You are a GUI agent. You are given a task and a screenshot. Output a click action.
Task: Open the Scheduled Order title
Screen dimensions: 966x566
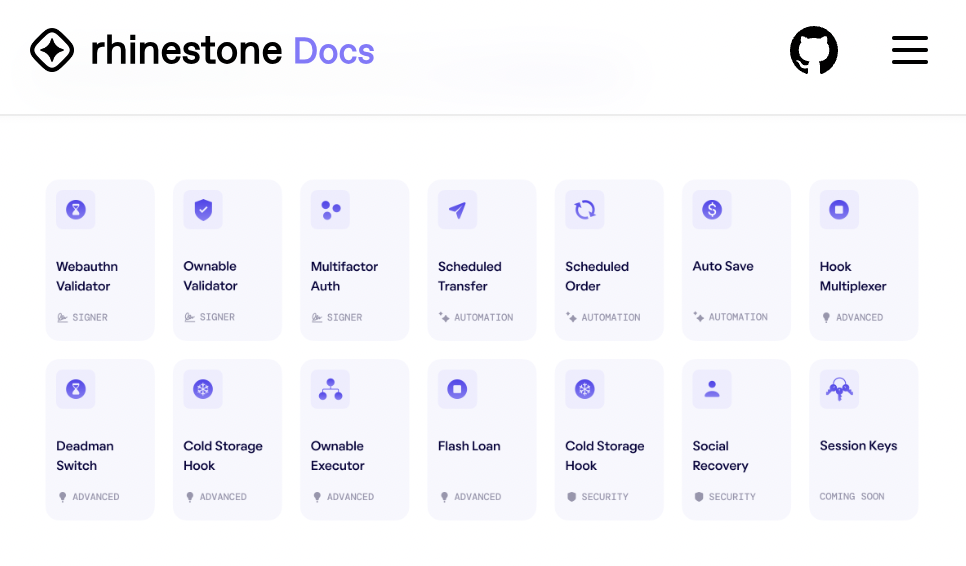point(597,276)
